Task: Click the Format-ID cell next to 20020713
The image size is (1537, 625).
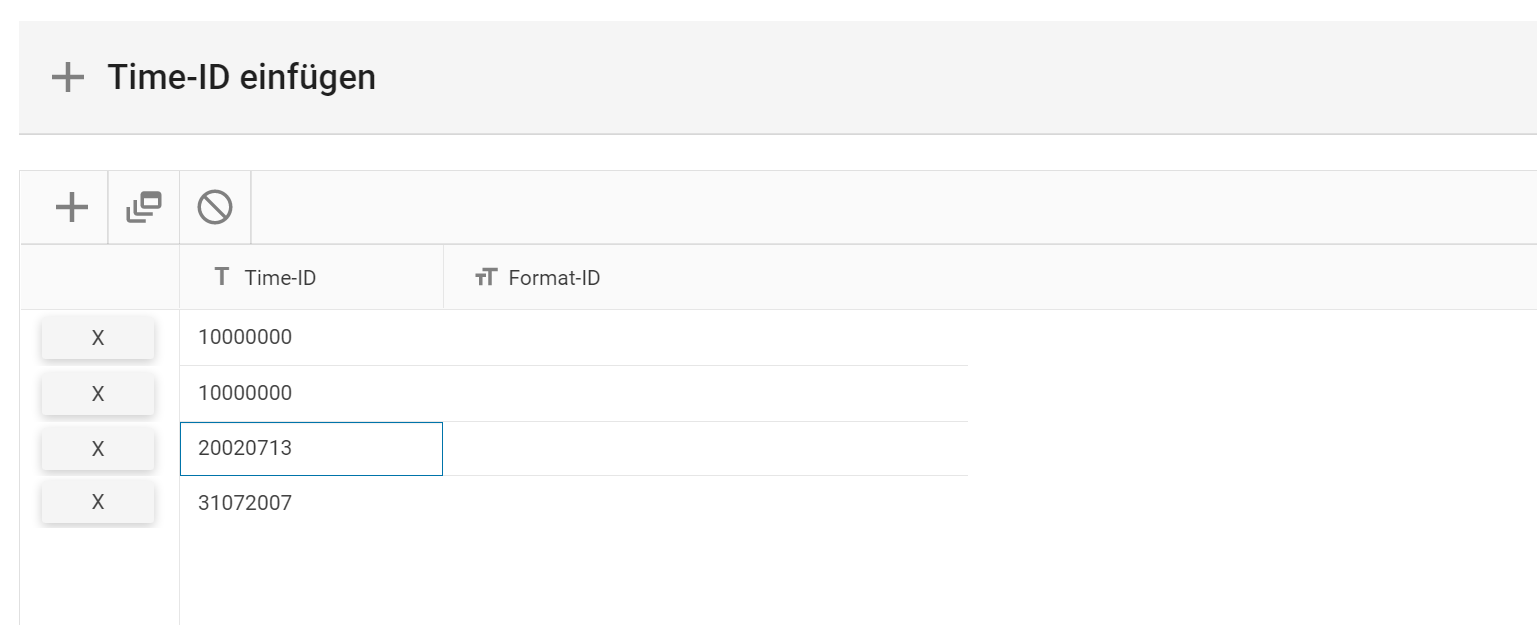Action: point(705,448)
